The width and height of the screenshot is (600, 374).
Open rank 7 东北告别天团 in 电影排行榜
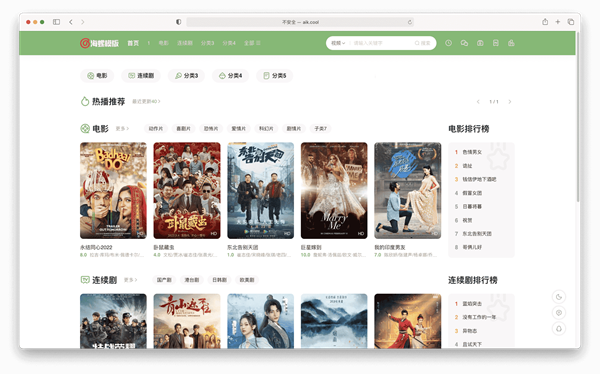[477, 234]
